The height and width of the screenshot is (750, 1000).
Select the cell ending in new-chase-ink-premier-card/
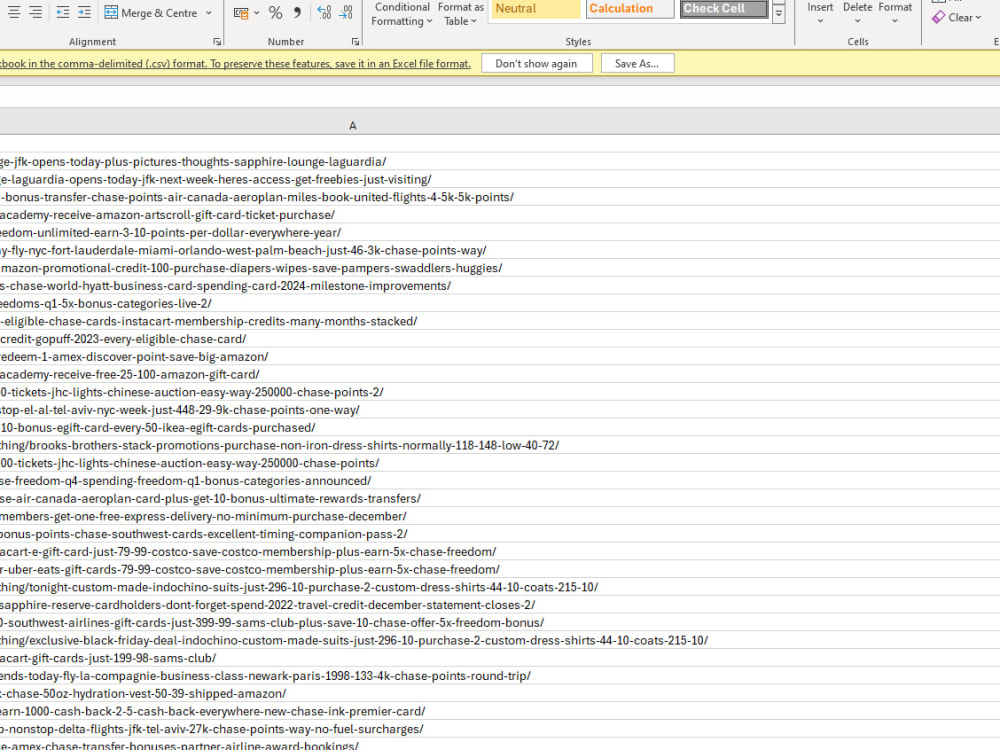[500, 712]
